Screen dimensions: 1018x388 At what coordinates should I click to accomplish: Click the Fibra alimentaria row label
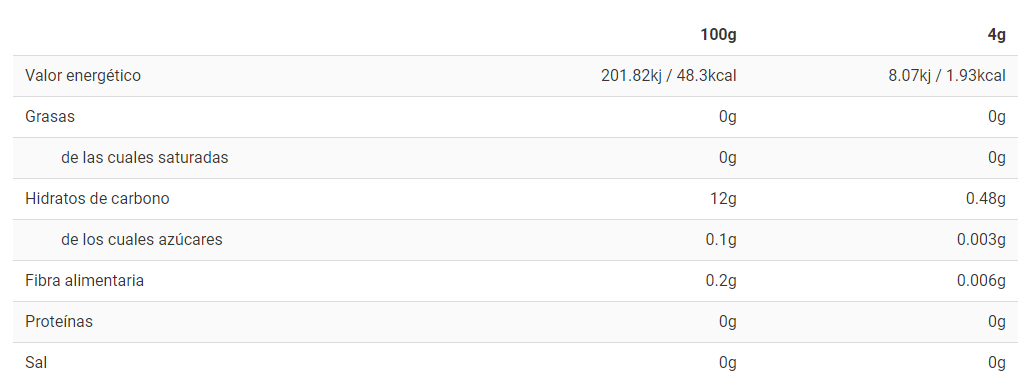pos(84,281)
